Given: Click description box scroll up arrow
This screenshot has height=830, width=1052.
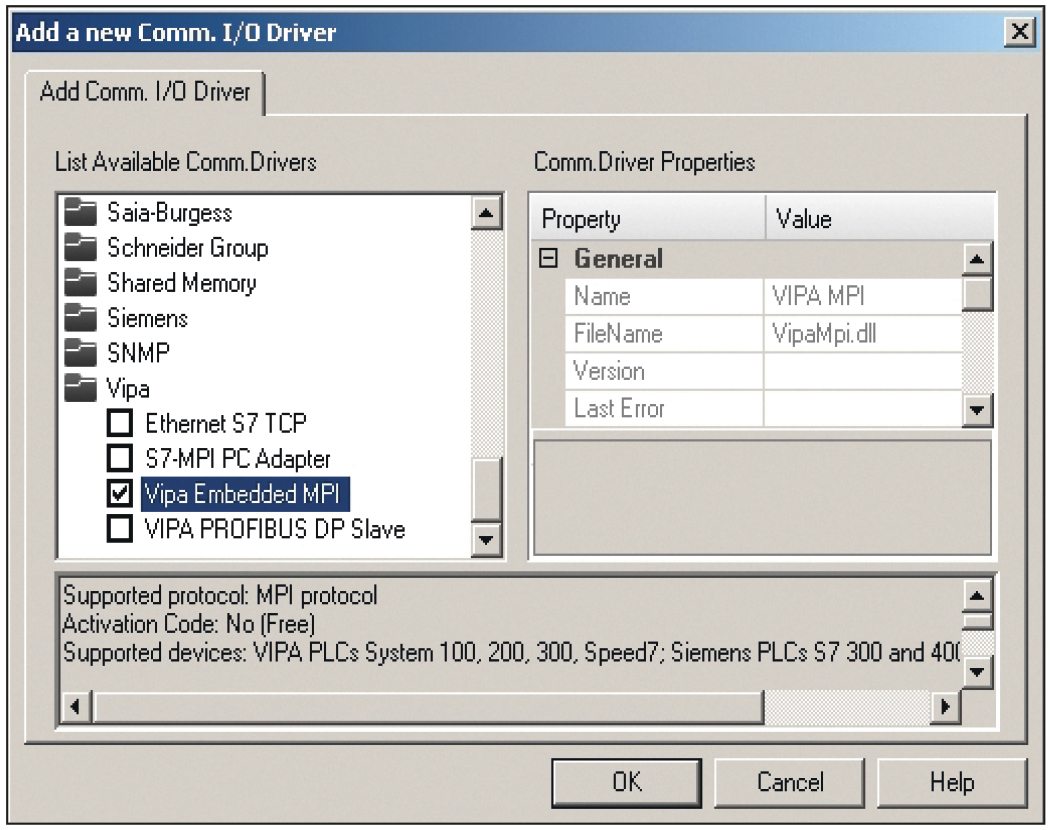Looking at the screenshot, I should point(978,595).
